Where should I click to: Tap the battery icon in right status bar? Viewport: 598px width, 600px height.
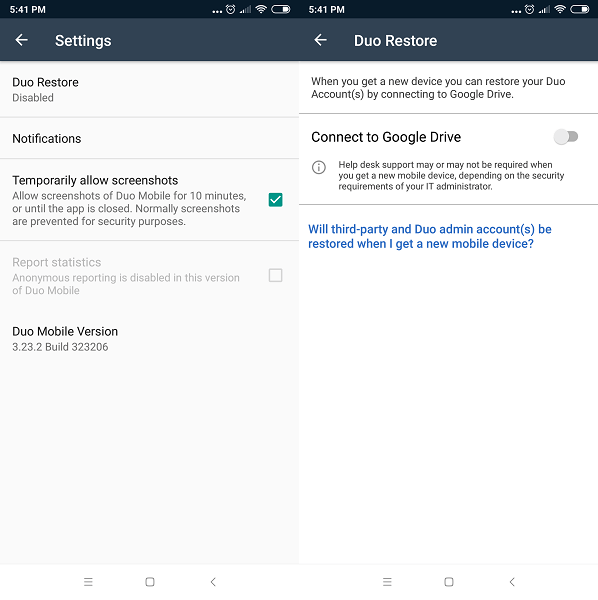580,9
